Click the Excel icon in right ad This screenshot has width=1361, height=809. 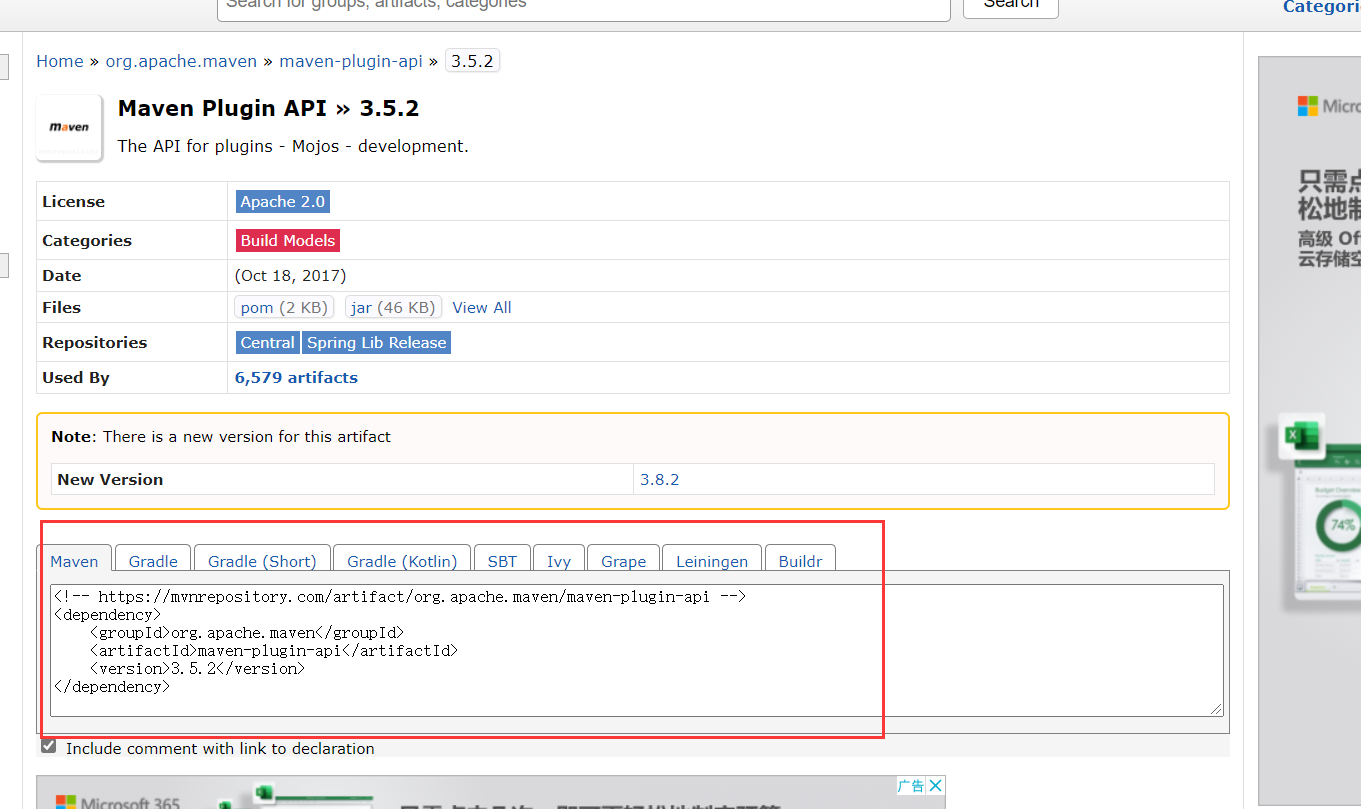[1303, 436]
